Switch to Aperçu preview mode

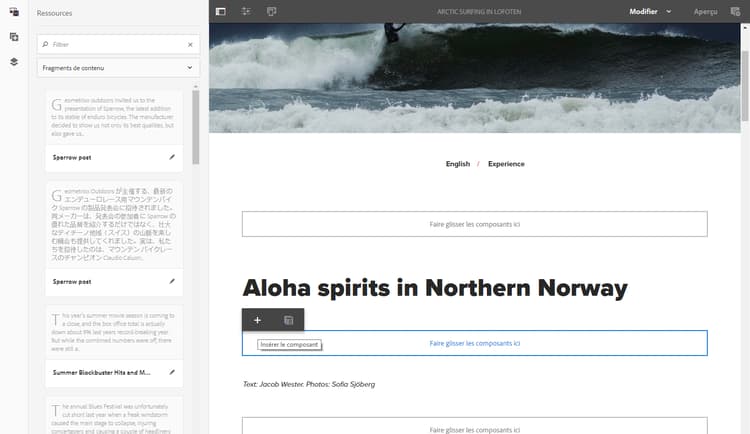click(706, 11)
